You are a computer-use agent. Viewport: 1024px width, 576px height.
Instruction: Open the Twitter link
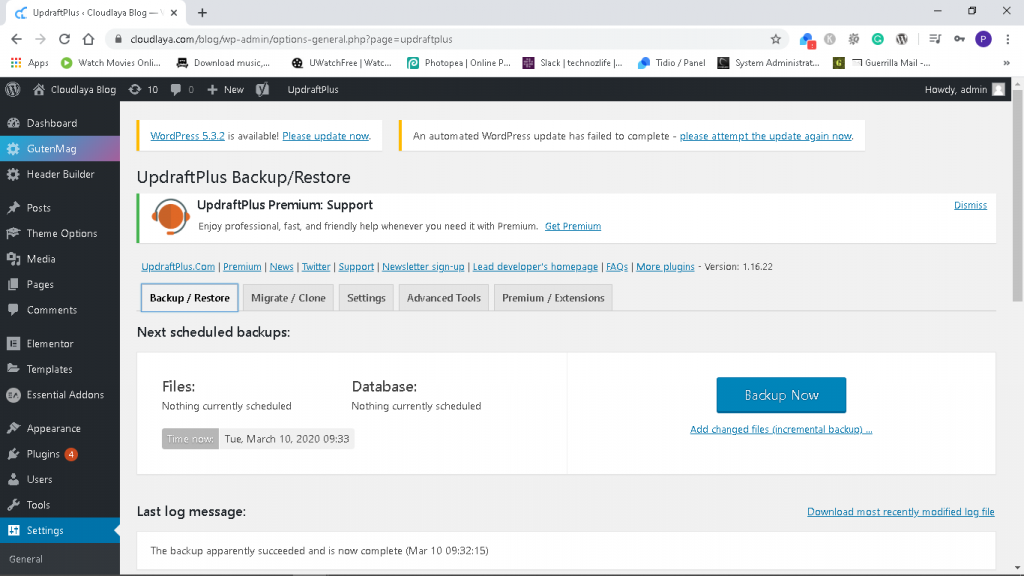point(316,266)
